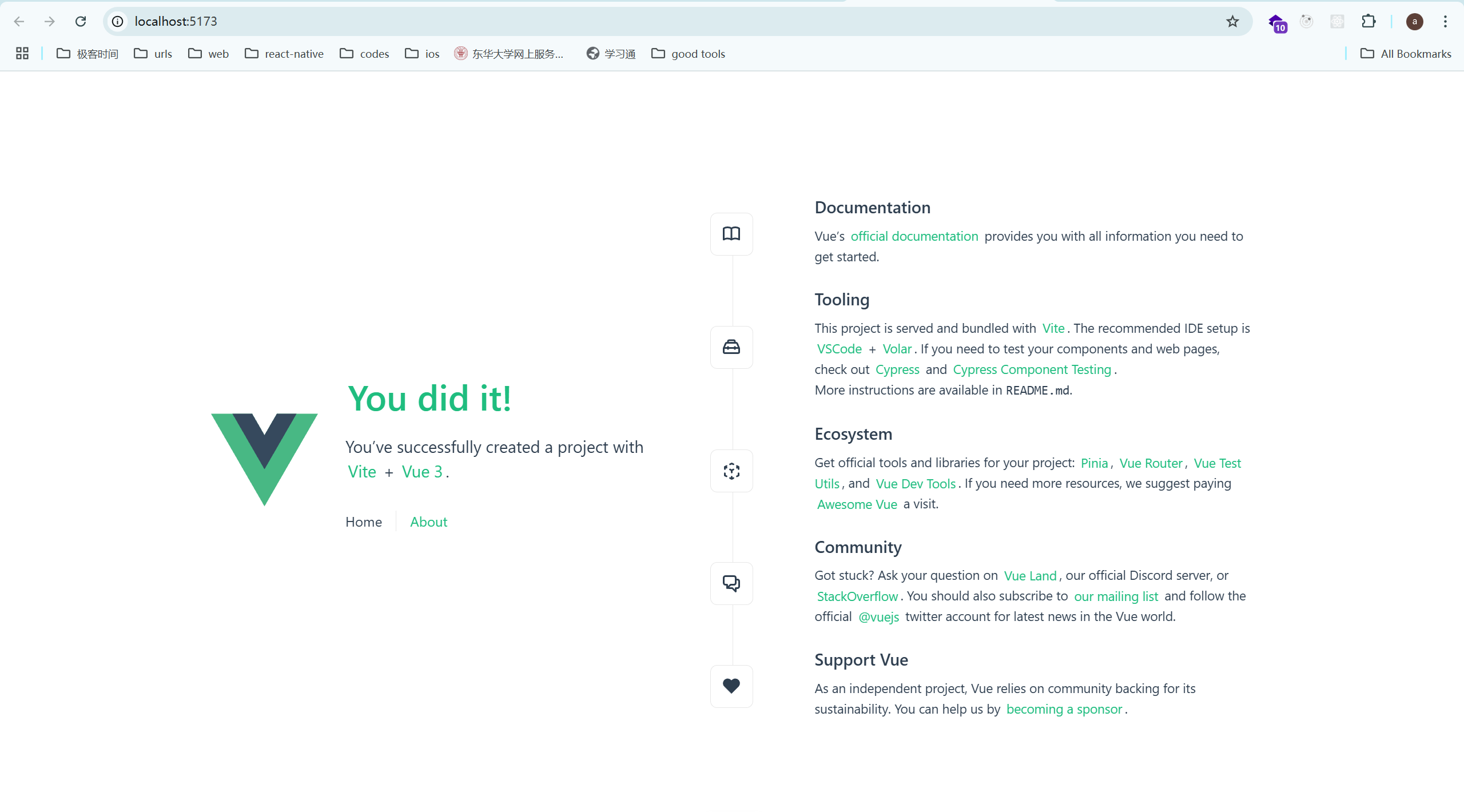The width and height of the screenshot is (1464, 812).
Task: Open the urls bookmark folder
Action: click(153, 54)
